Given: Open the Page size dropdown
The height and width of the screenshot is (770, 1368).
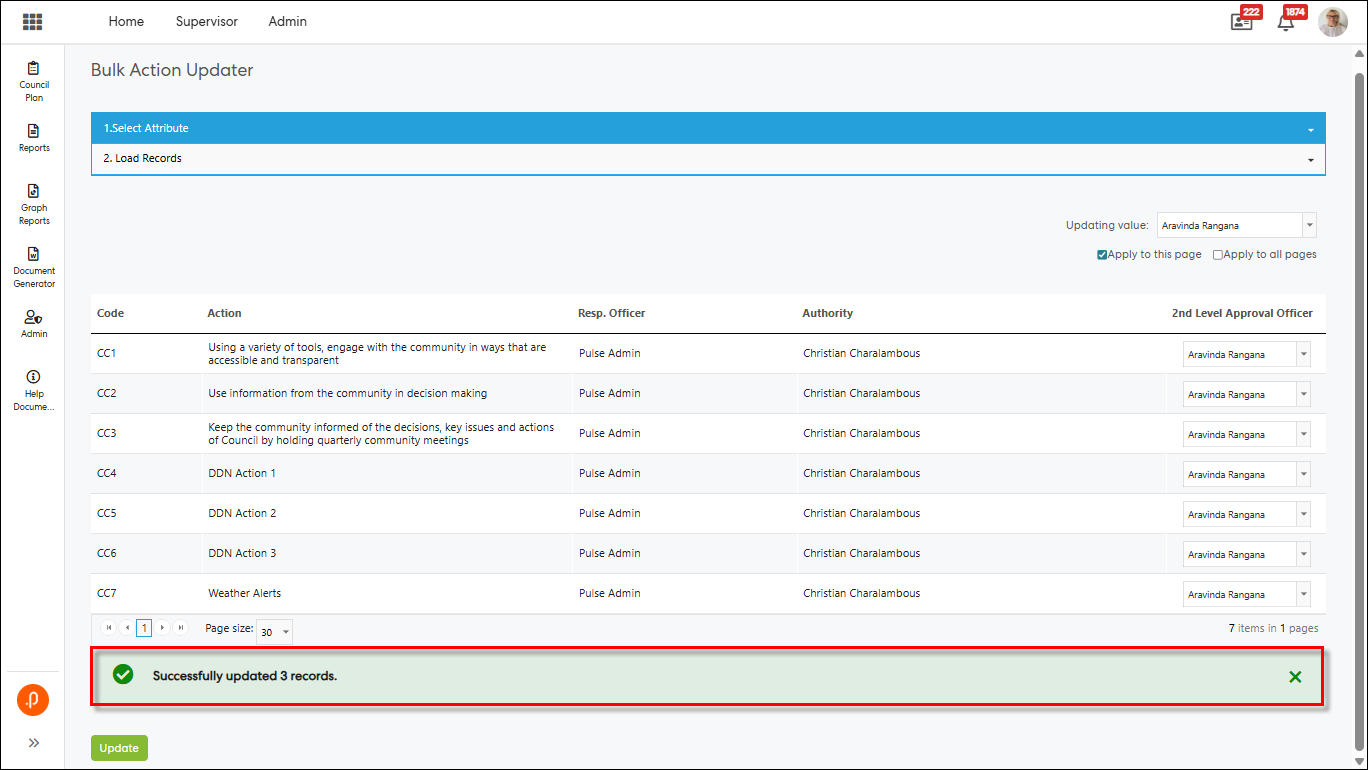Looking at the screenshot, I should click(285, 632).
